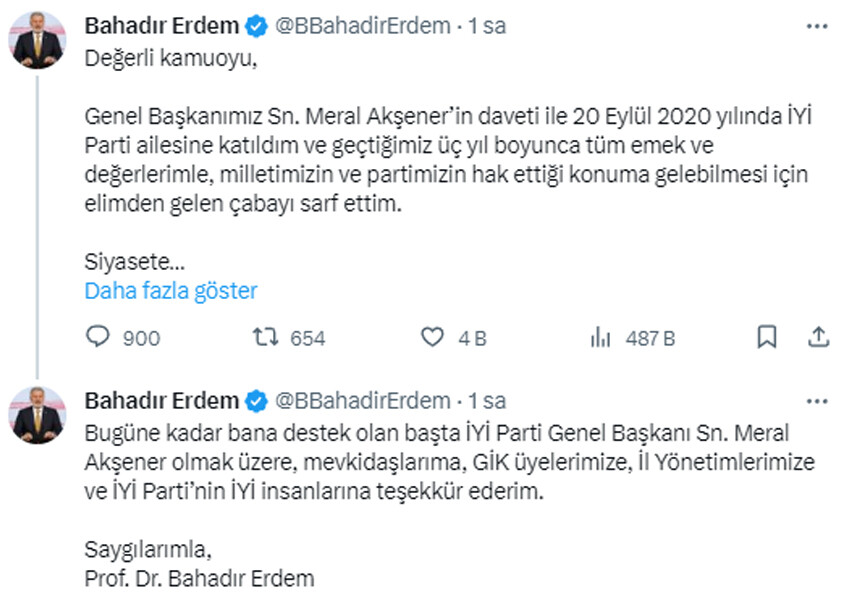850x600 pixels.
Task: Click @BBahadirErdem handle above Bugüne kadar text
Action: click(362, 401)
